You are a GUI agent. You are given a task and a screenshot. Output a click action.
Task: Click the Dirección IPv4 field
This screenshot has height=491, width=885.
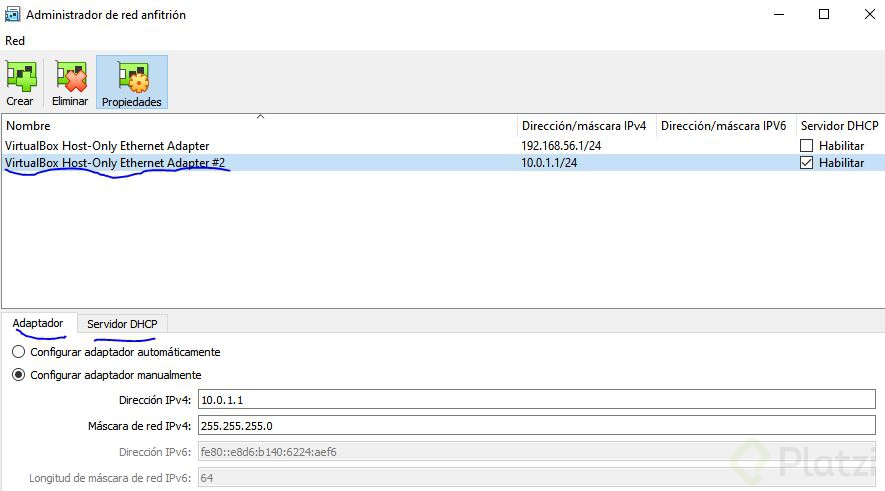coord(537,400)
